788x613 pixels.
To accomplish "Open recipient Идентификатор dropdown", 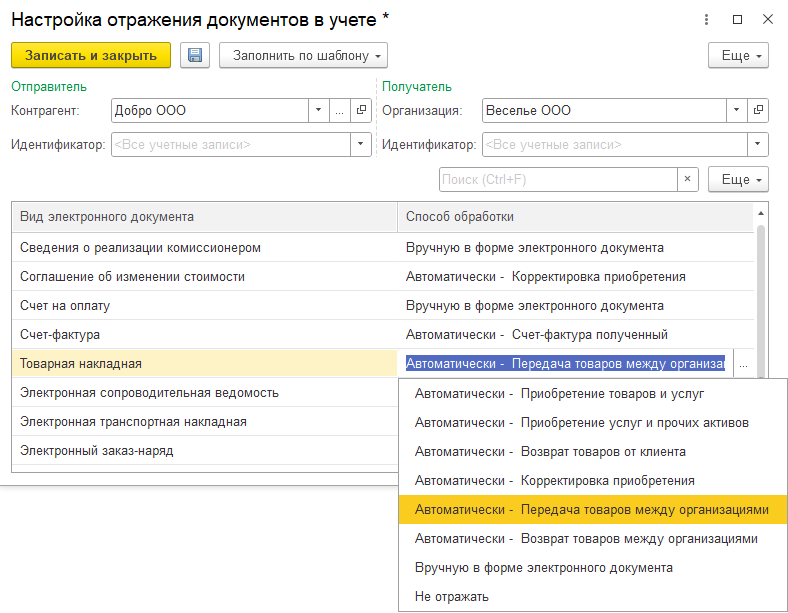I will 759,145.
